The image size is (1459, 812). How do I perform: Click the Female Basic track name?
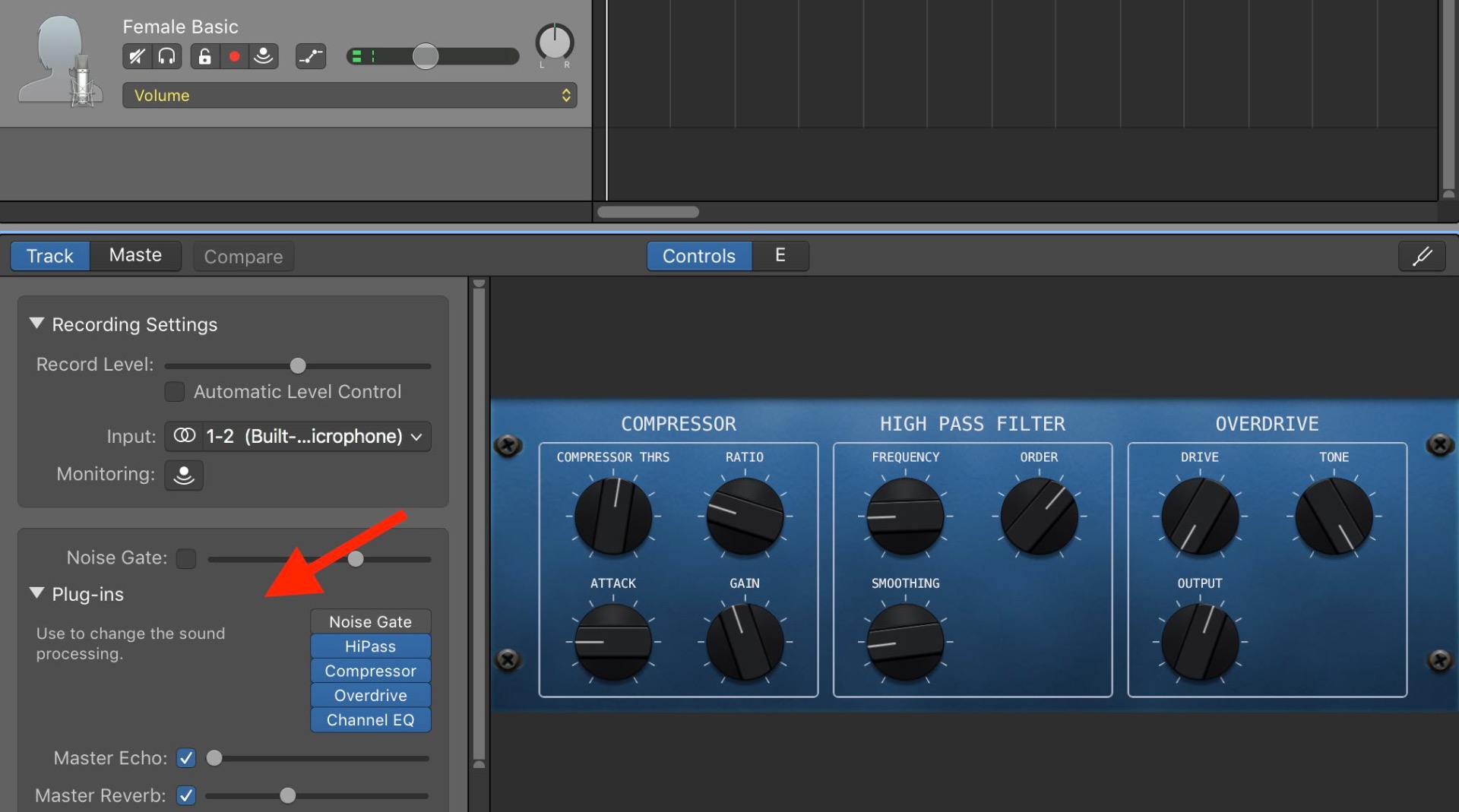181,27
